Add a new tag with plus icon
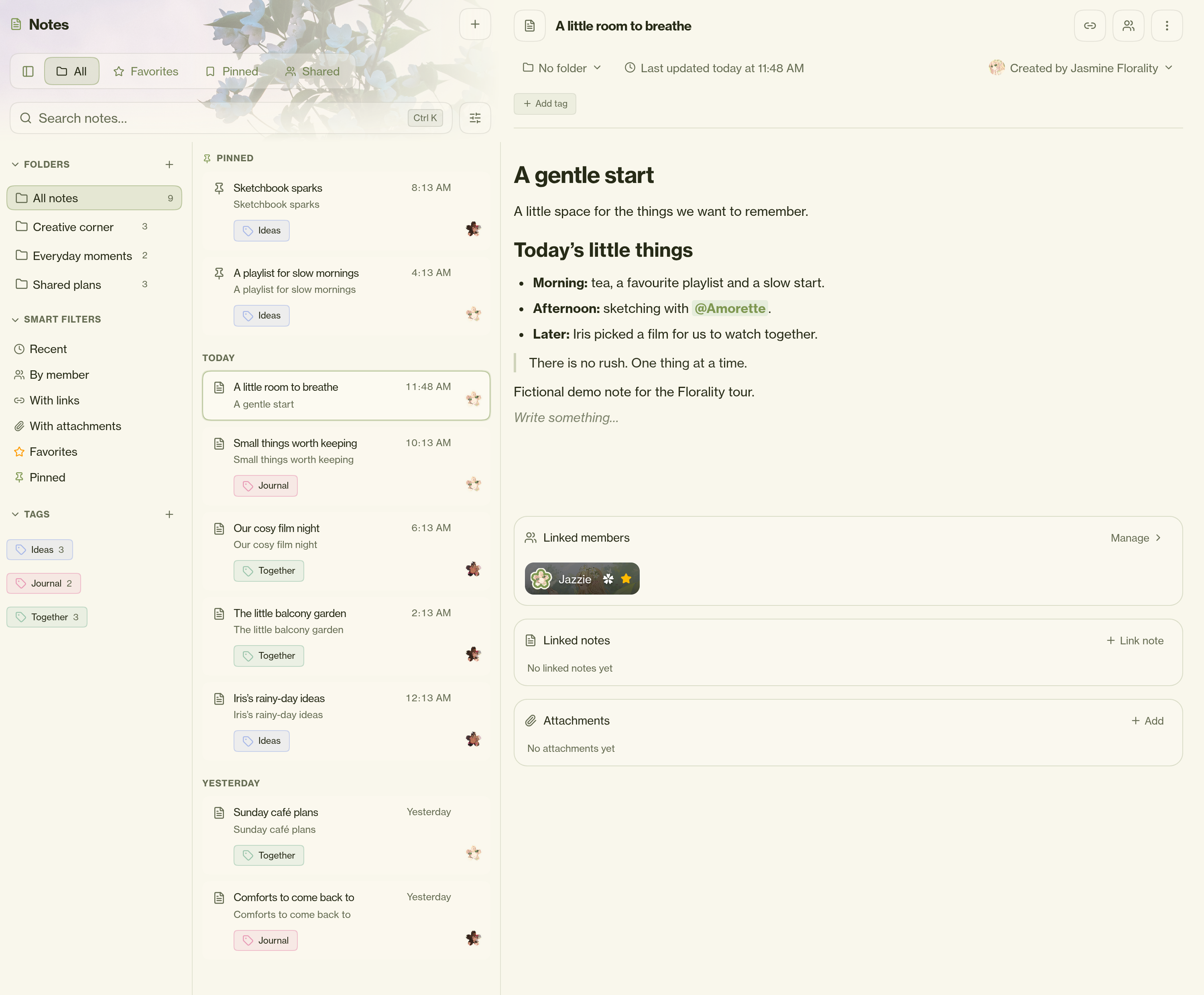 click(x=169, y=514)
